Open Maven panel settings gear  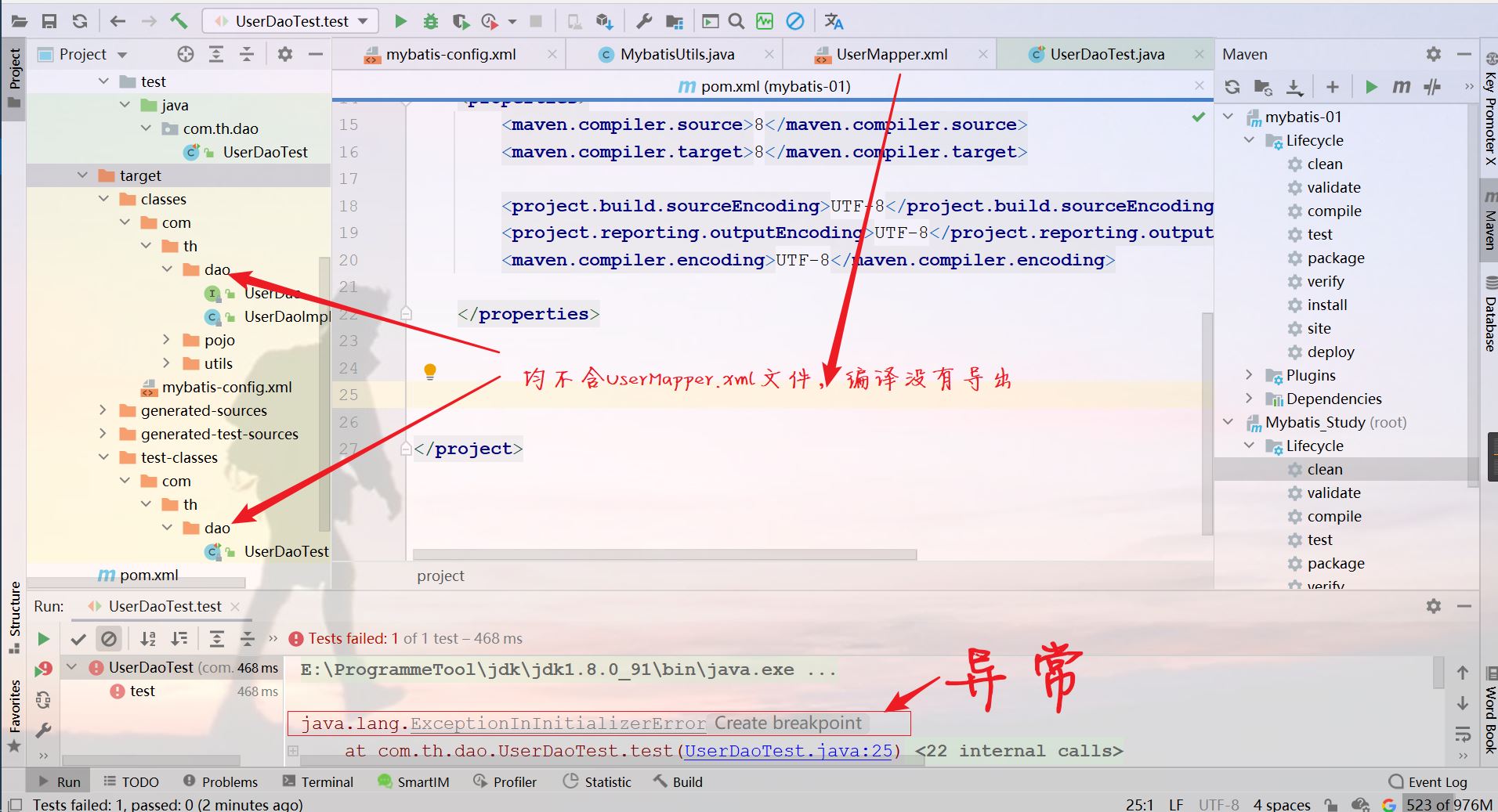pyautogui.click(x=1434, y=54)
